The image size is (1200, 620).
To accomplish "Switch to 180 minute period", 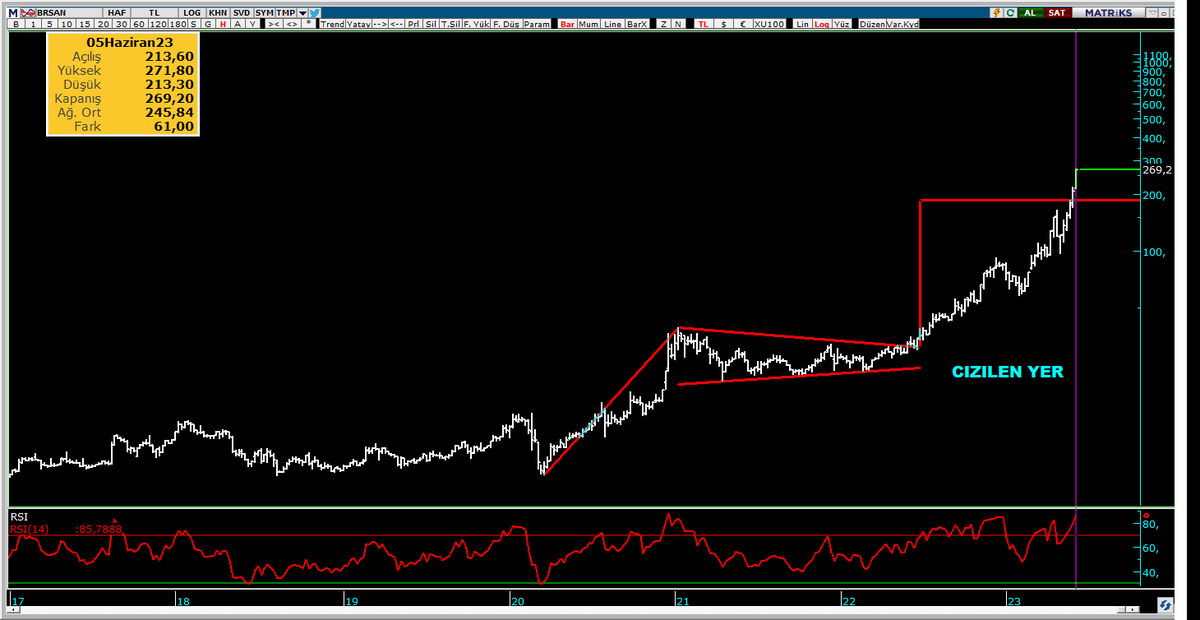I will 178,24.
